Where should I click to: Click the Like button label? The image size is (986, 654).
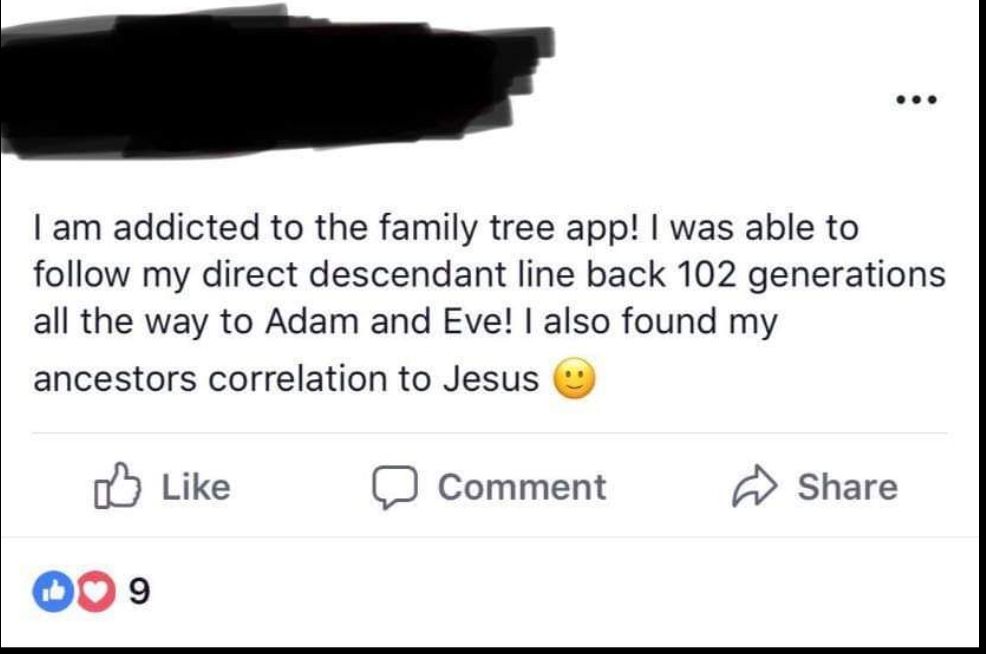tap(196, 487)
